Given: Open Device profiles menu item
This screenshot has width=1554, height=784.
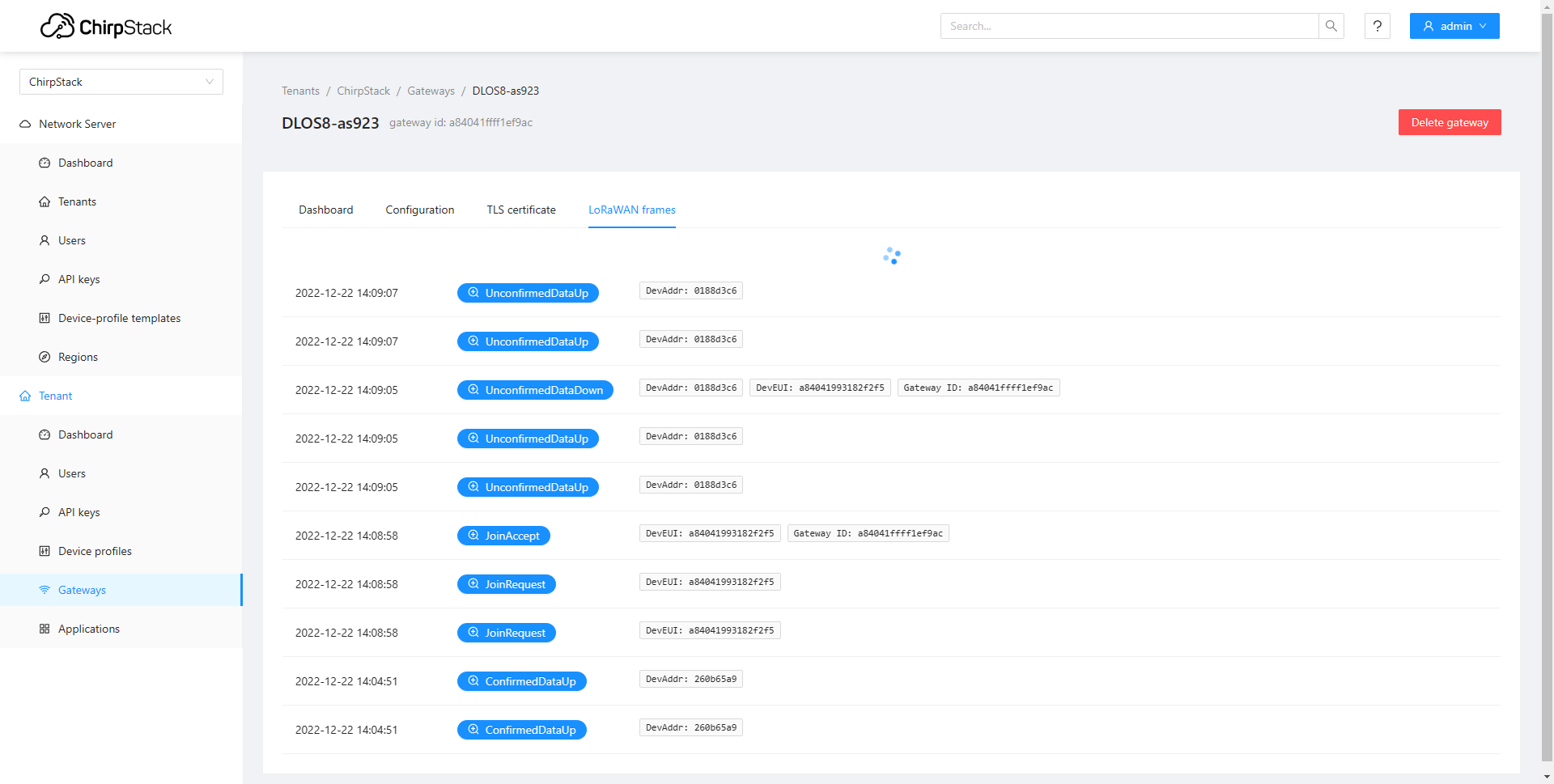Looking at the screenshot, I should pos(121,551).
